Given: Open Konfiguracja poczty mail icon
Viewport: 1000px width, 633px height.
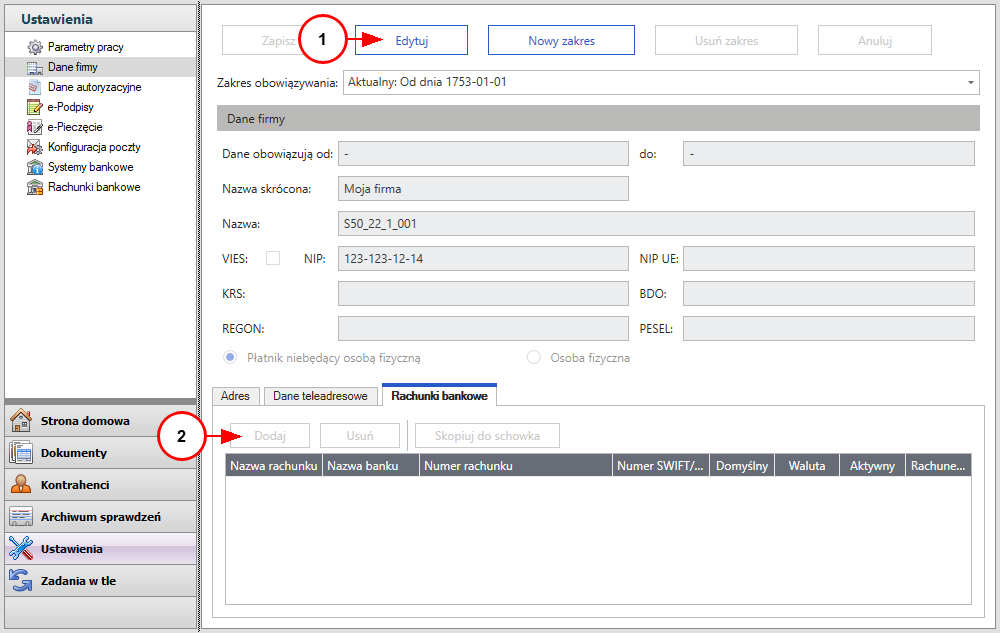Looking at the screenshot, I should [35, 147].
